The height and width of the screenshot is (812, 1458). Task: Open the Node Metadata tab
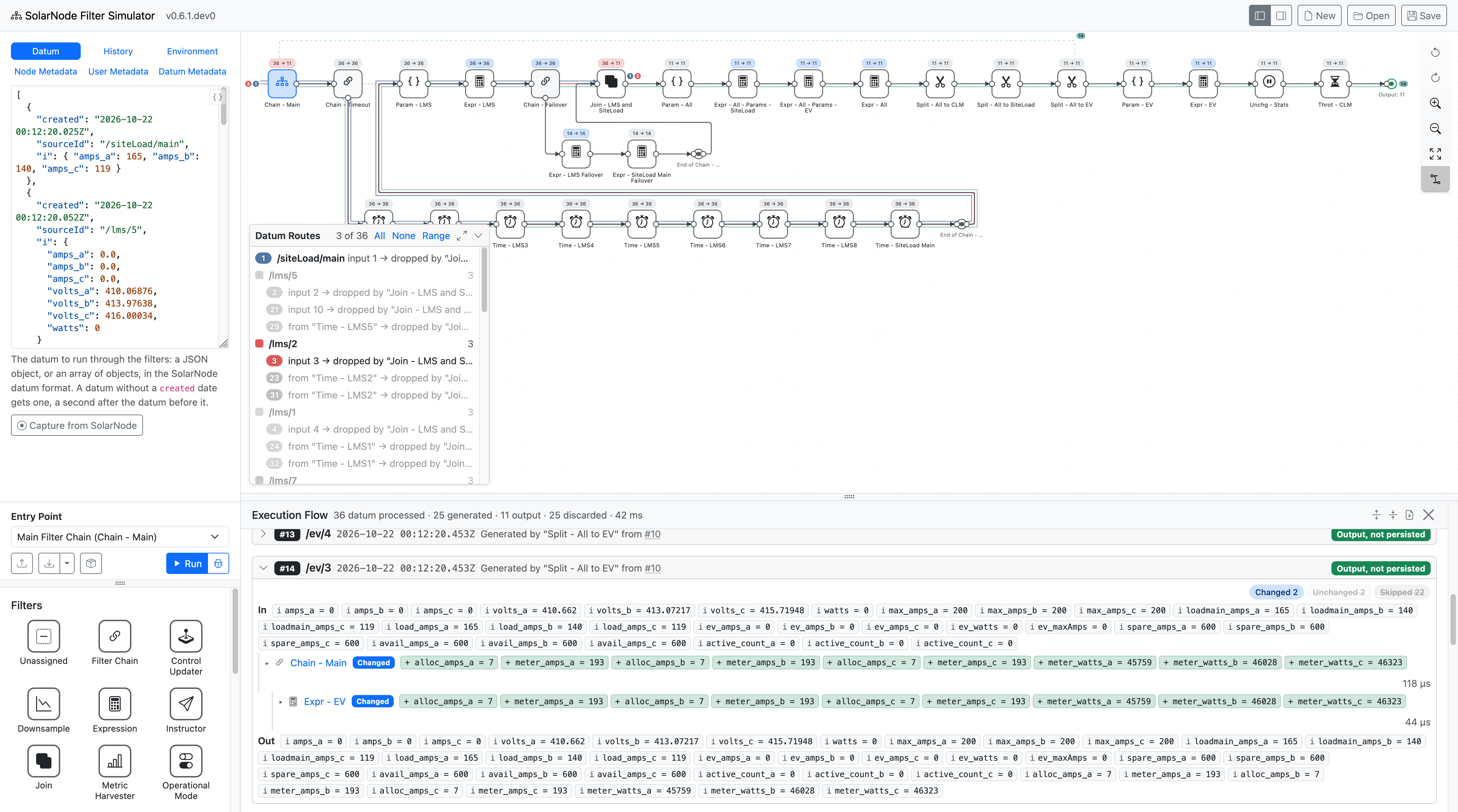(x=46, y=71)
